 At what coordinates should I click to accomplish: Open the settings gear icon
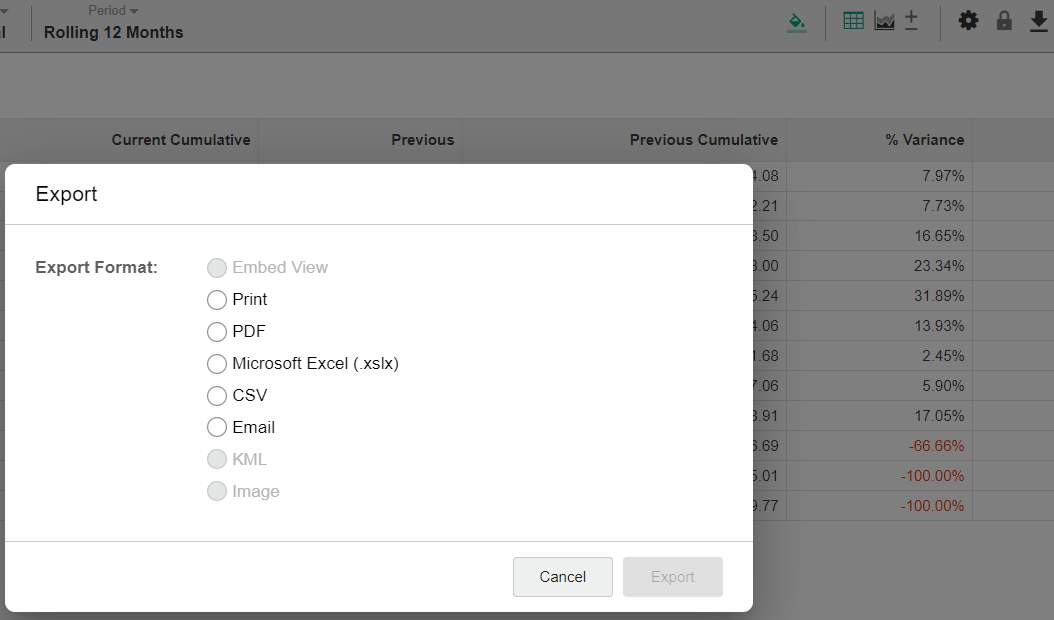(x=968, y=21)
